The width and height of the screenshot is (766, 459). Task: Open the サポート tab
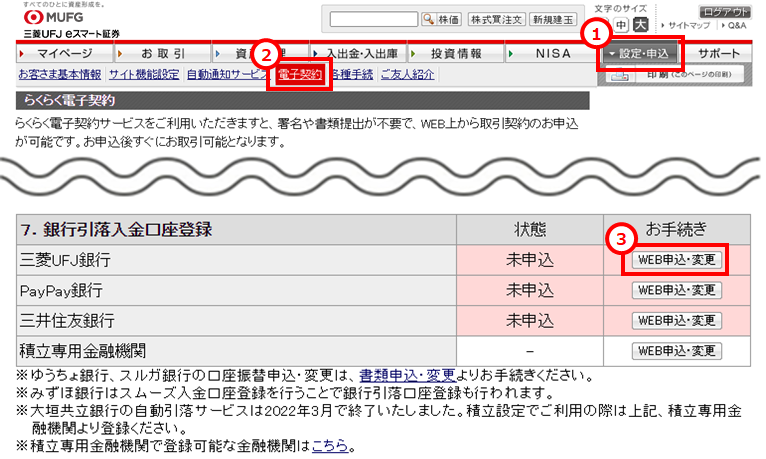[x=719, y=53]
